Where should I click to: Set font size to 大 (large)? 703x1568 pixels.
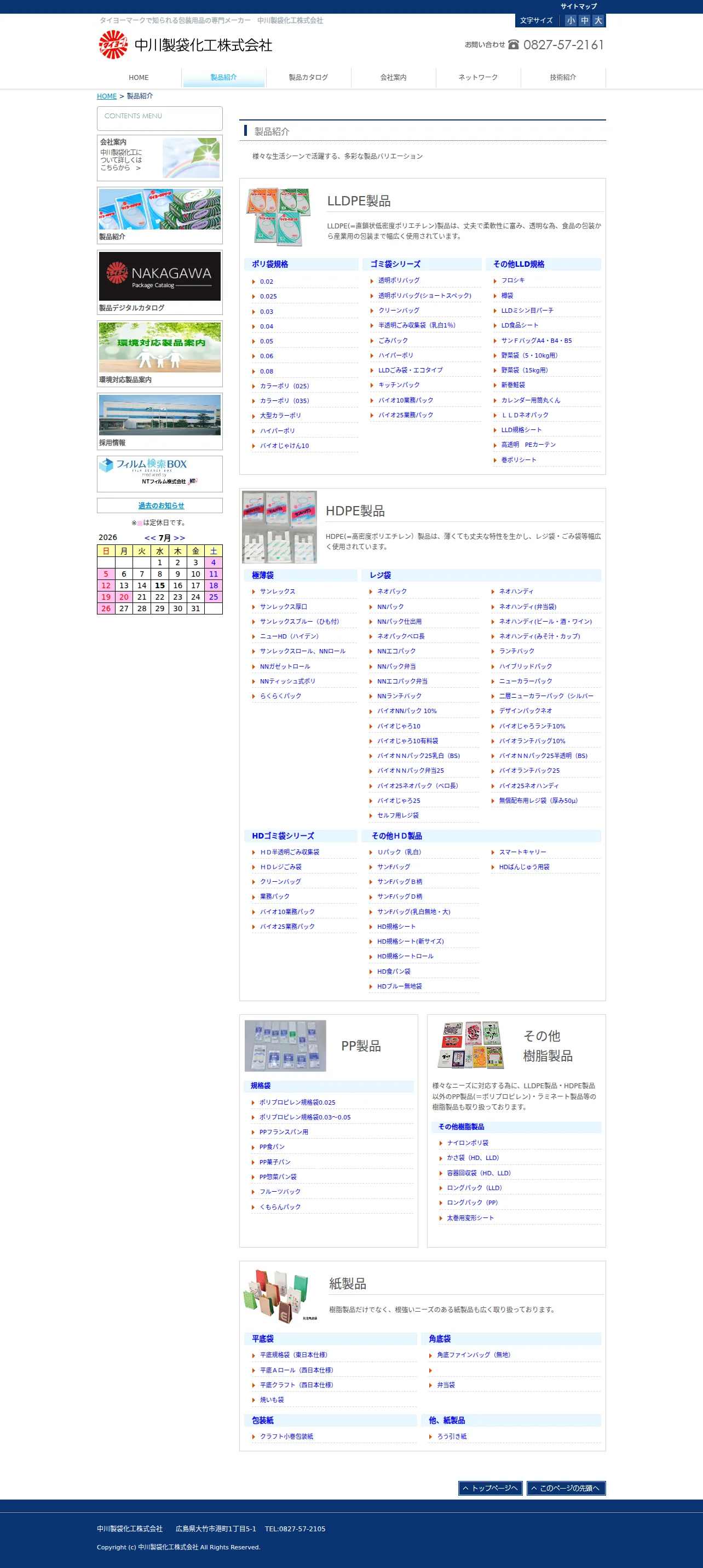[x=598, y=20]
